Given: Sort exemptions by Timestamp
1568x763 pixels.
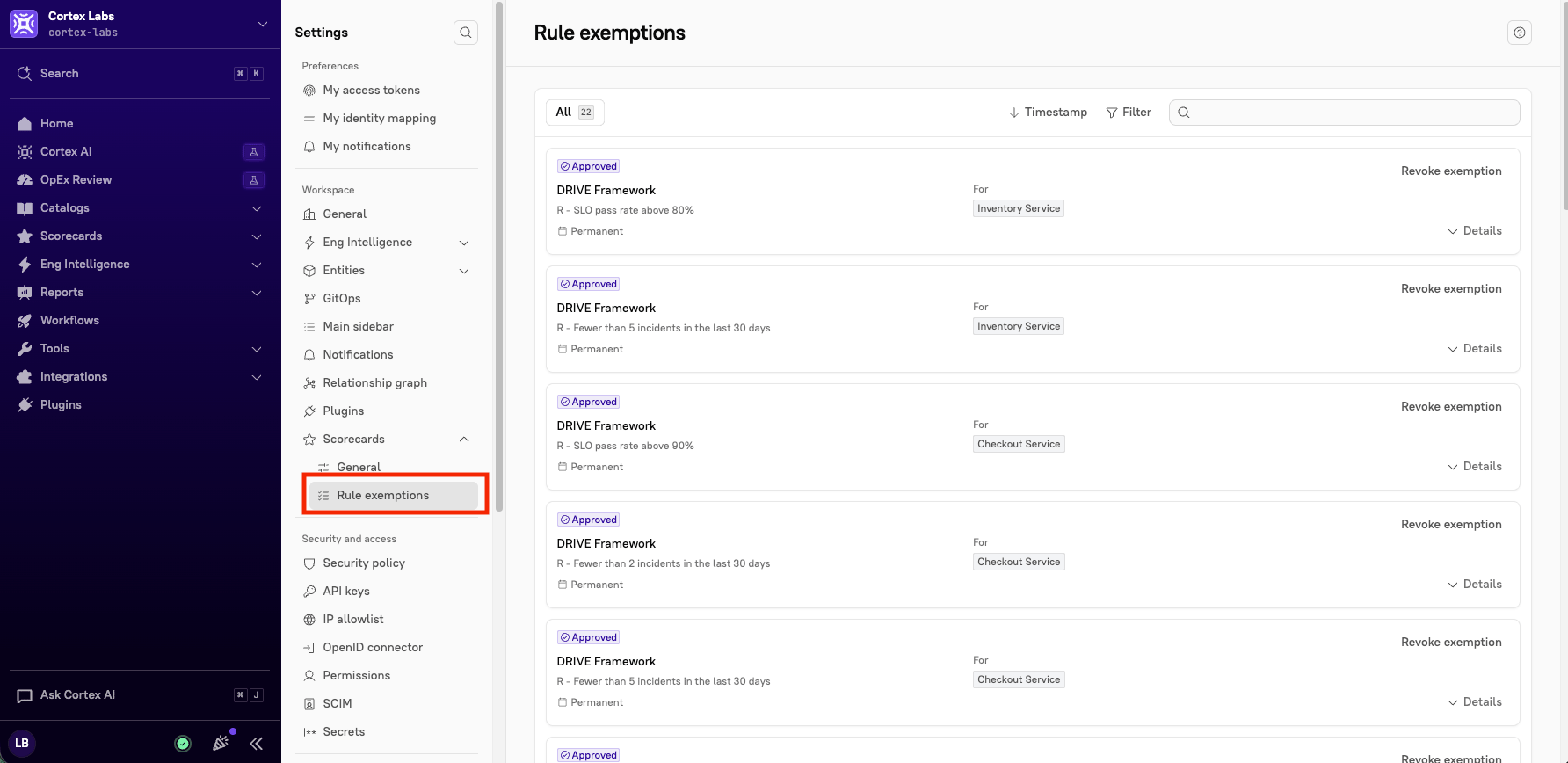Looking at the screenshot, I should pos(1048,113).
